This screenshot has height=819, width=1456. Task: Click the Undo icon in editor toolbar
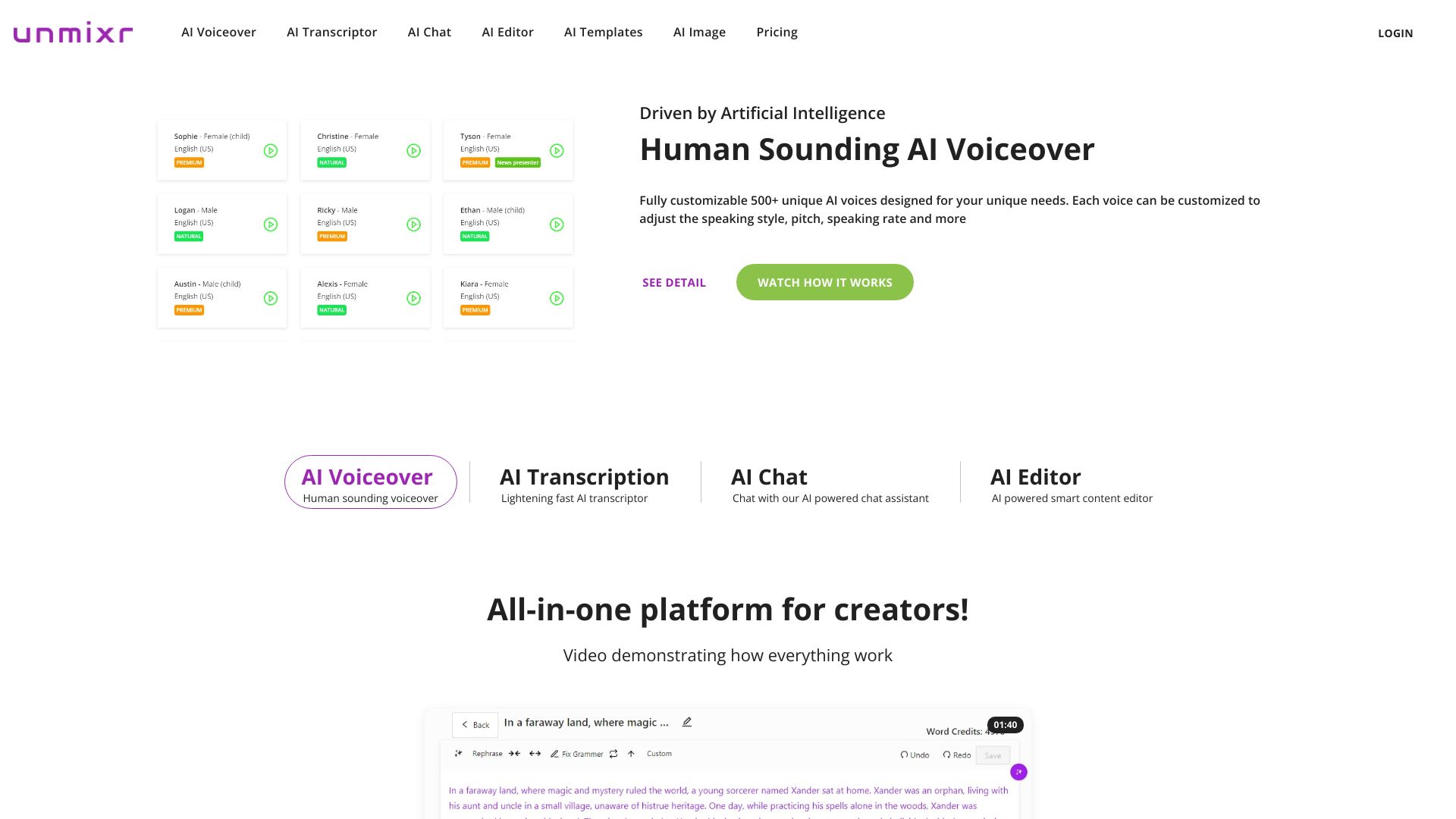pyautogui.click(x=901, y=754)
